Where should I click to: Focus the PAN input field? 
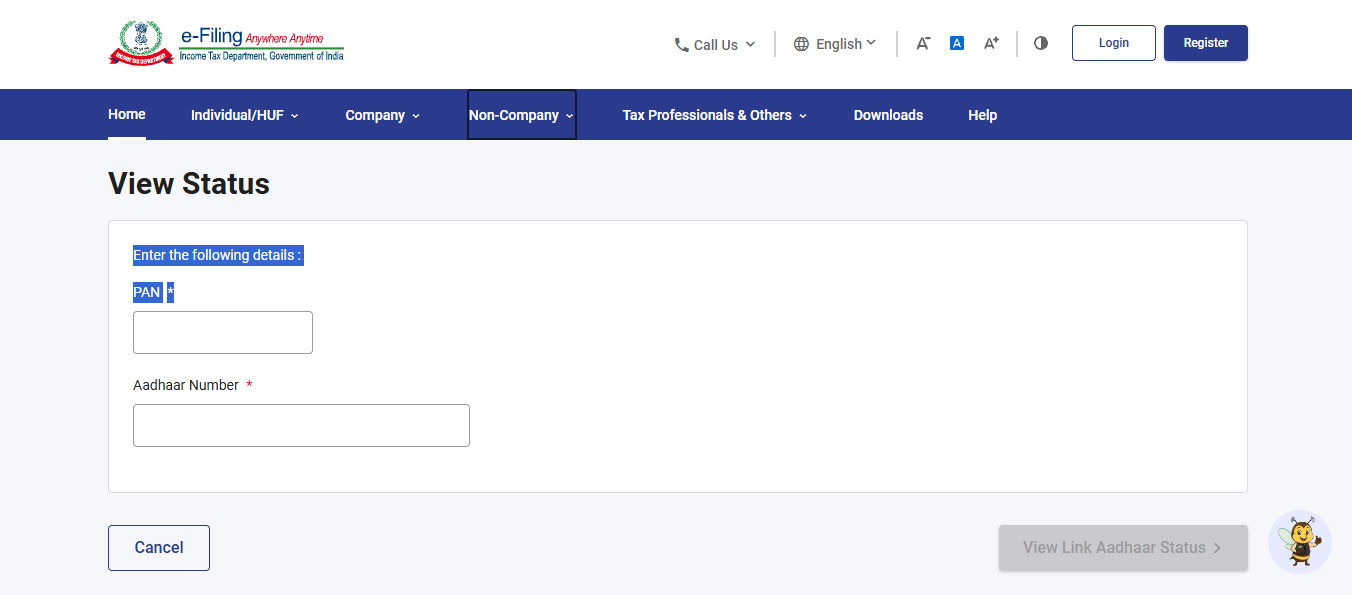tap(223, 332)
